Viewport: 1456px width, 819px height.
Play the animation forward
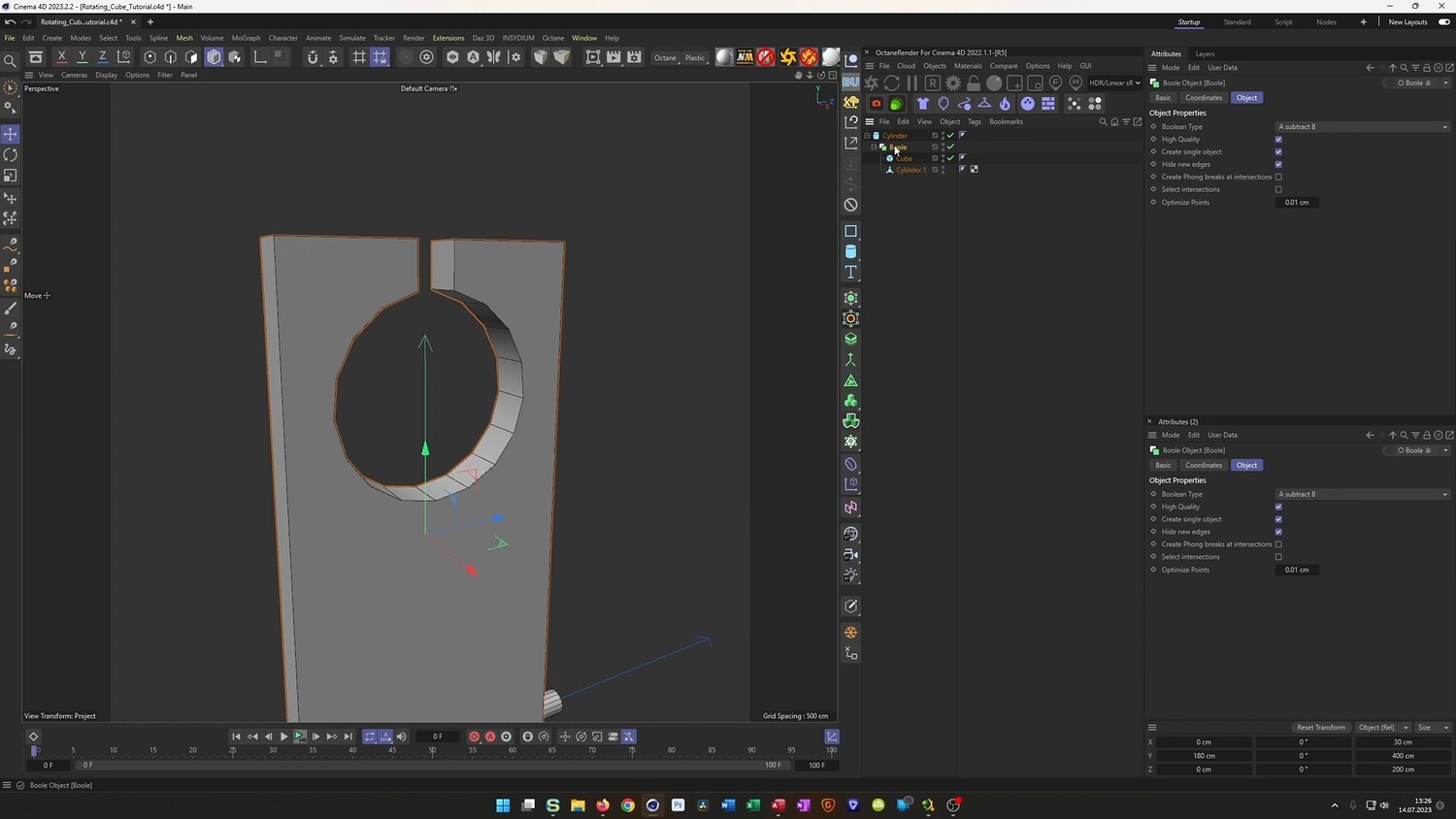(283, 737)
